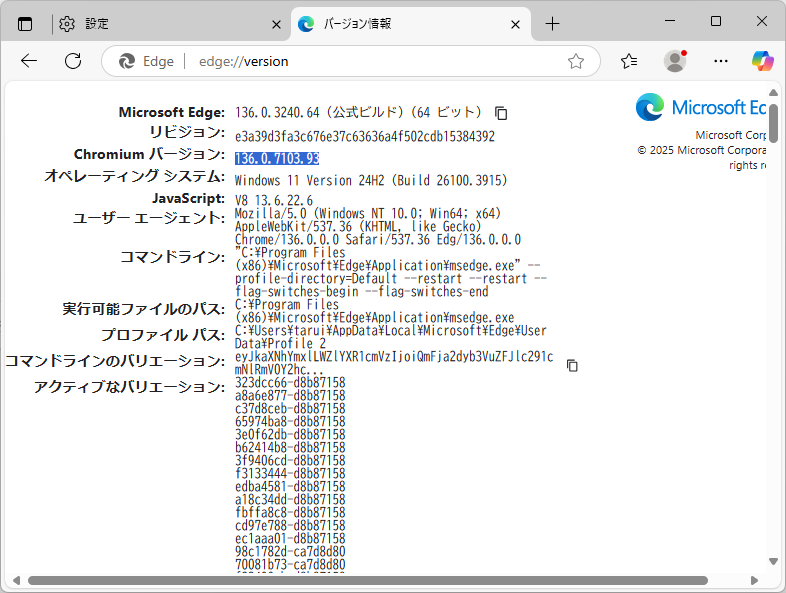Click horizontal scrollbar right arrow
The image size is (786, 593).
[x=754, y=580]
